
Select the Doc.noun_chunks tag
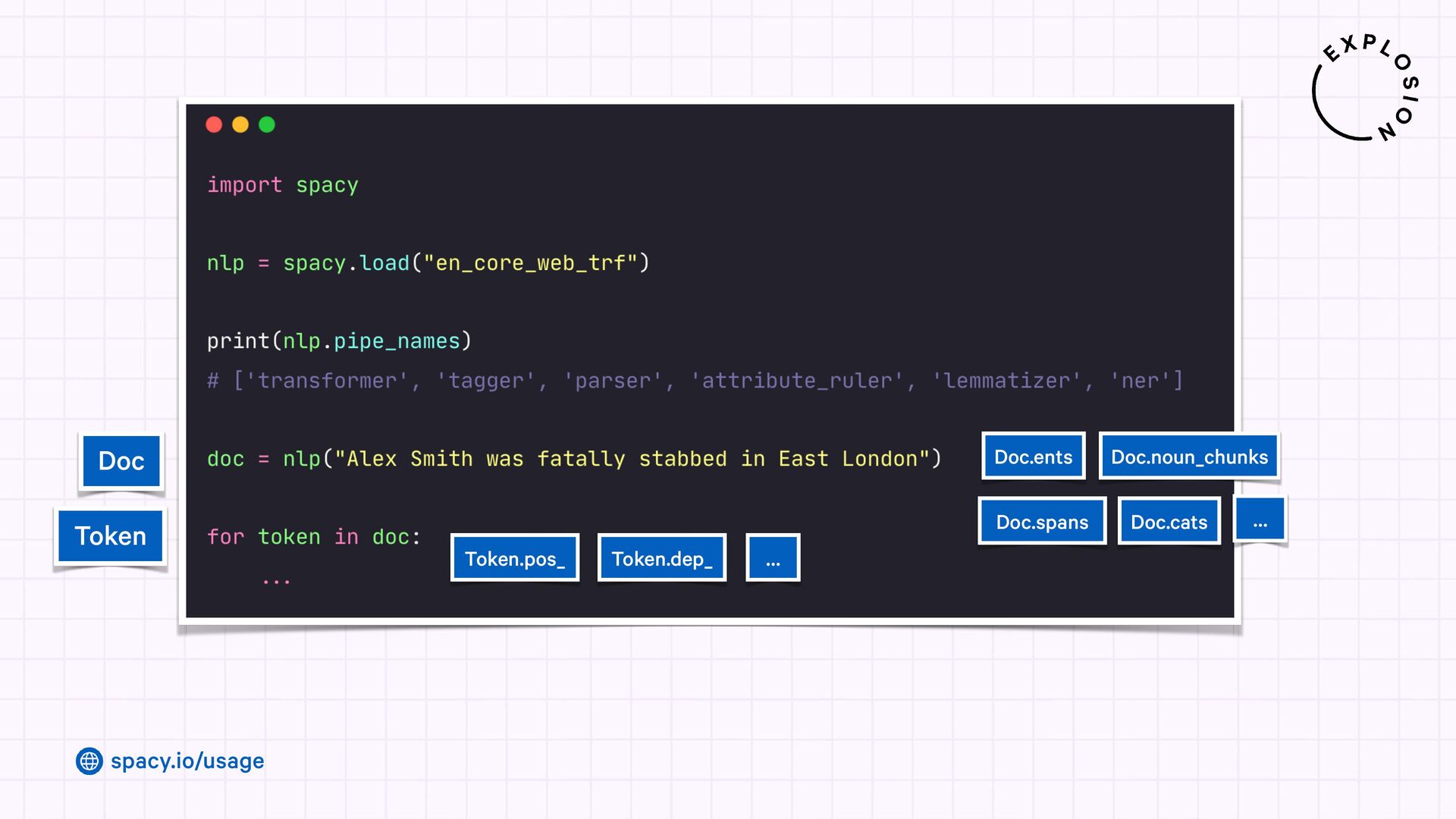pyautogui.click(x=1189, y=457)
